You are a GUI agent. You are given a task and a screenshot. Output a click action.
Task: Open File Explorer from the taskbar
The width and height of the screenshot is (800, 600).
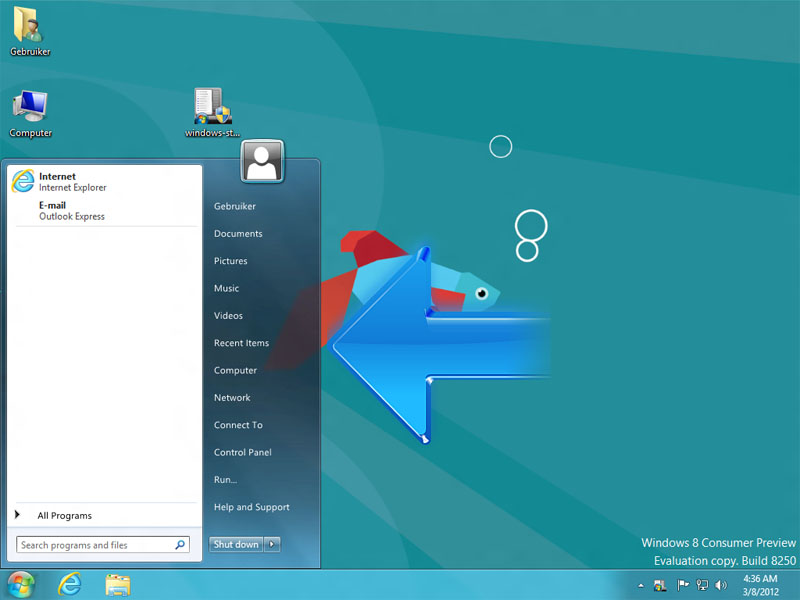118,585
